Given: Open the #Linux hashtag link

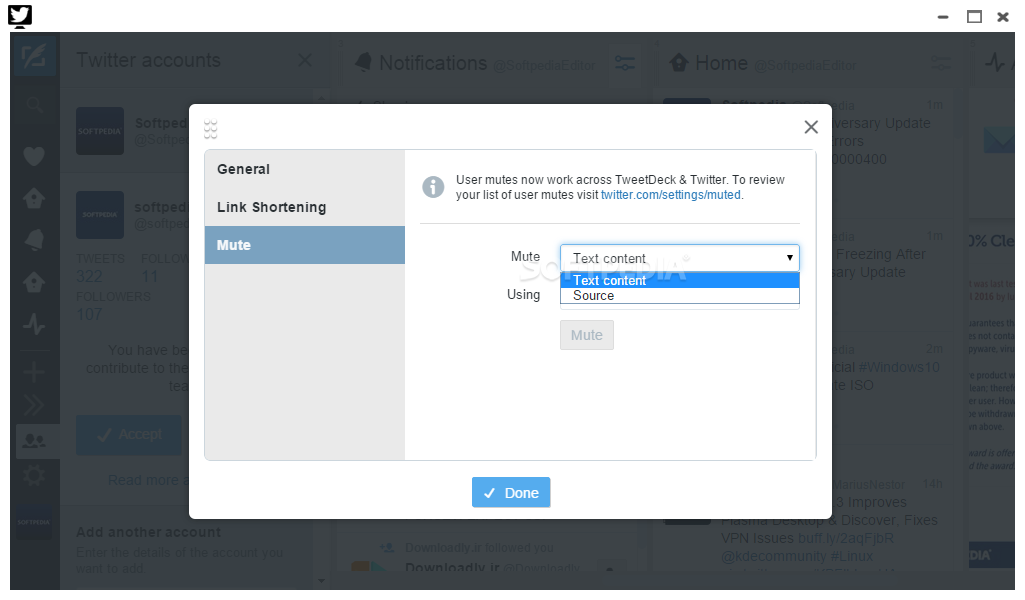Looking at the screenshot, I should pyautogui.click(x=851, y=556).
